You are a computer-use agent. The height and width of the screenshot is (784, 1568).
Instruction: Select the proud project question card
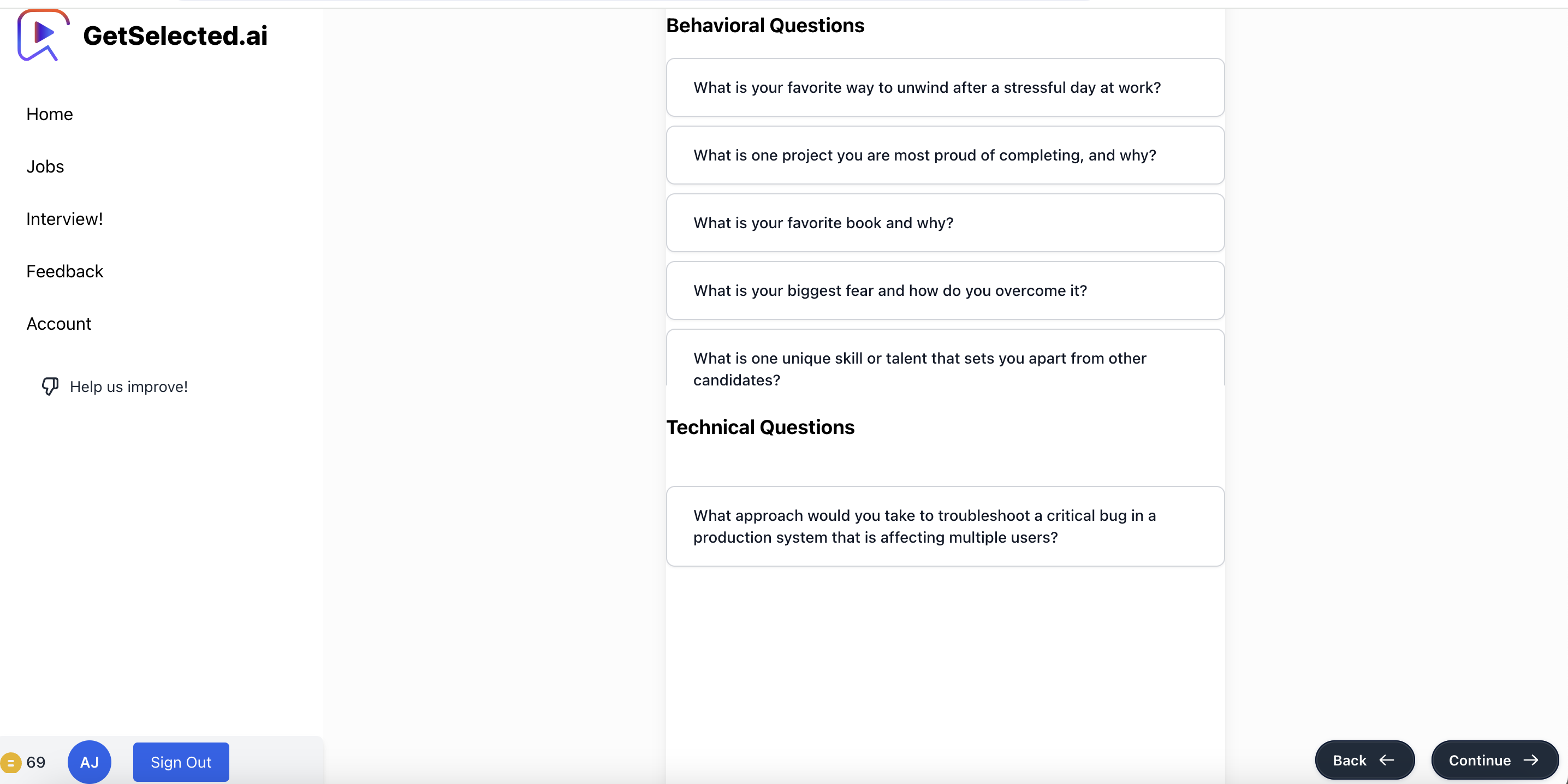point(945,155)
